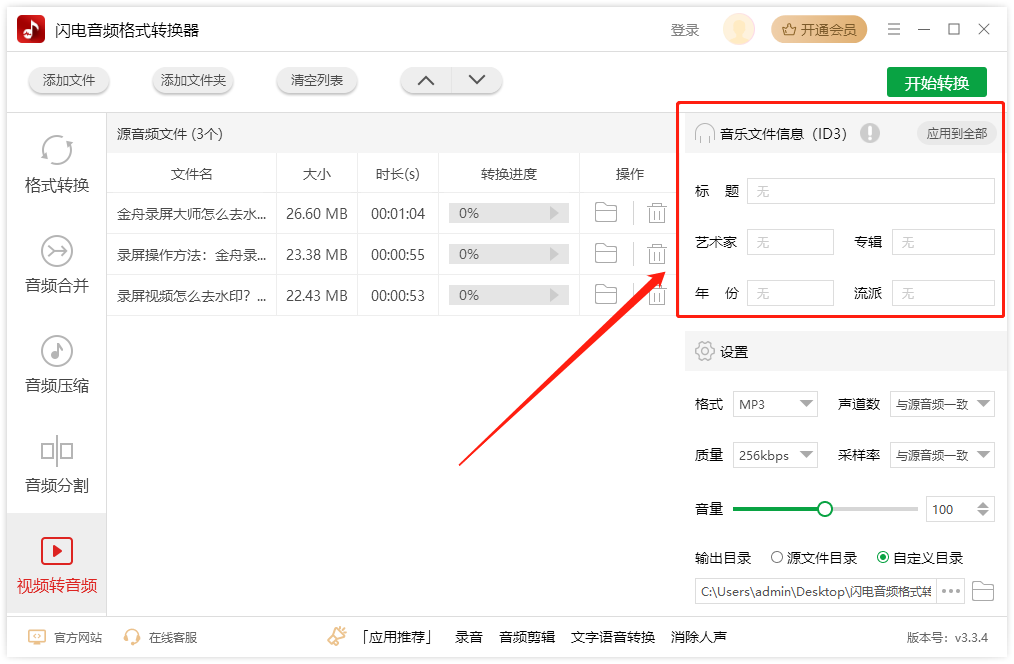Open the 音频合并 feature
The image size is (1014, 664).
56,265
